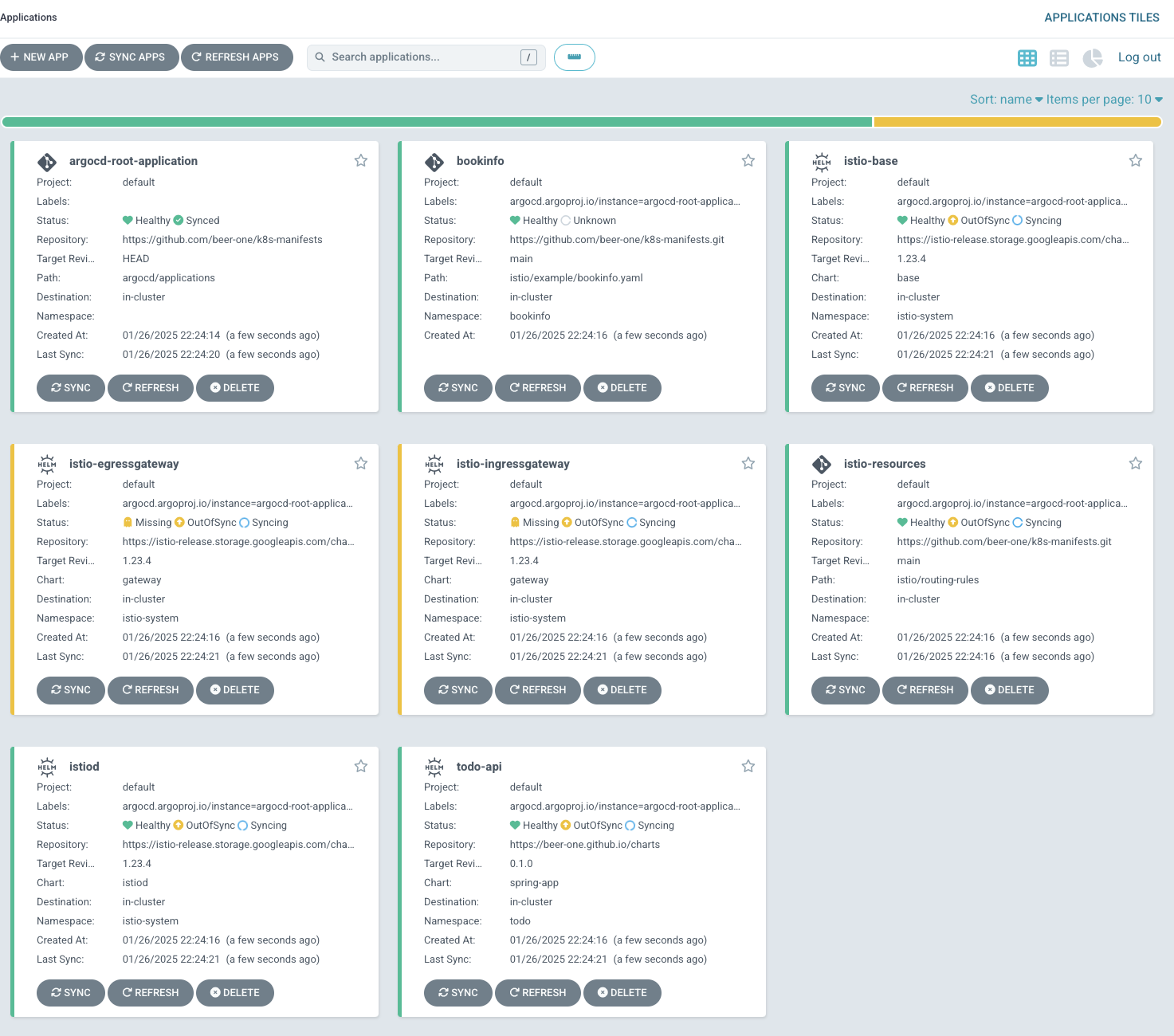Refresh the istio-ingressgateway application
The height and width of the screenshot is (1036, 1174).
[538, 690]
